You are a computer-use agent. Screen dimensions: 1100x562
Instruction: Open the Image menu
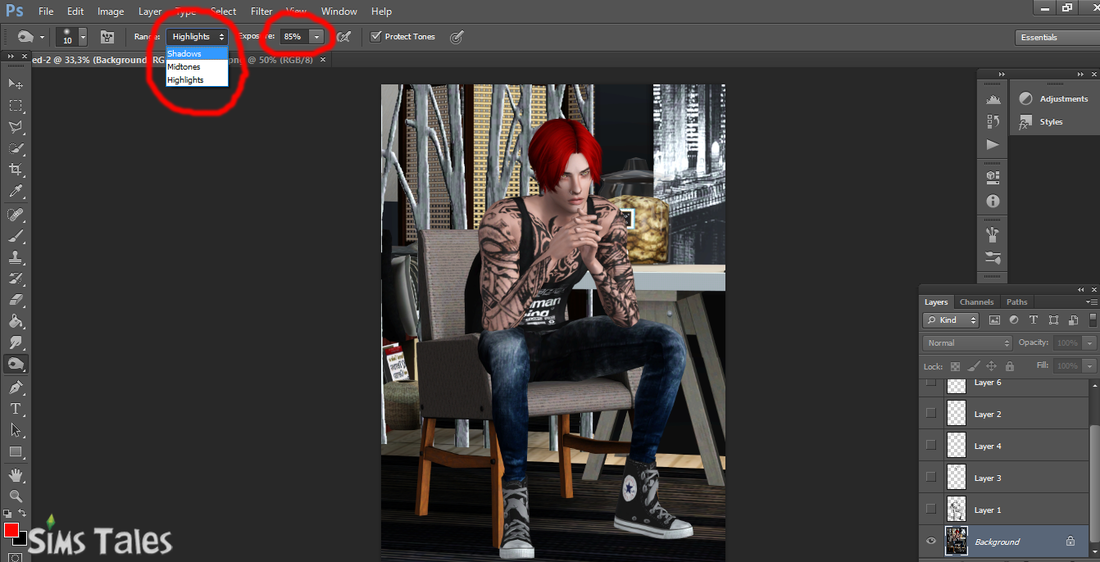click(111, 11)
